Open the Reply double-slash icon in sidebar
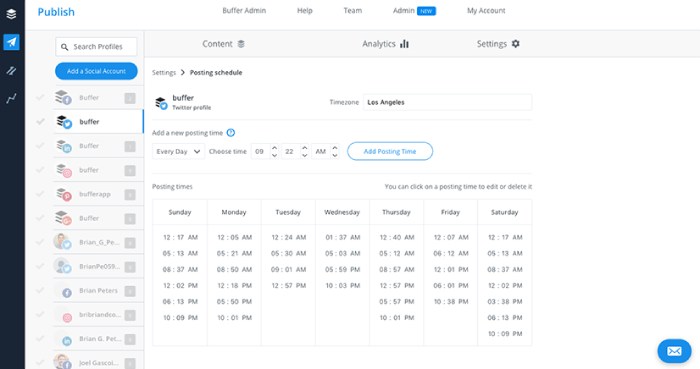700x369 pixels. (12, 70)
